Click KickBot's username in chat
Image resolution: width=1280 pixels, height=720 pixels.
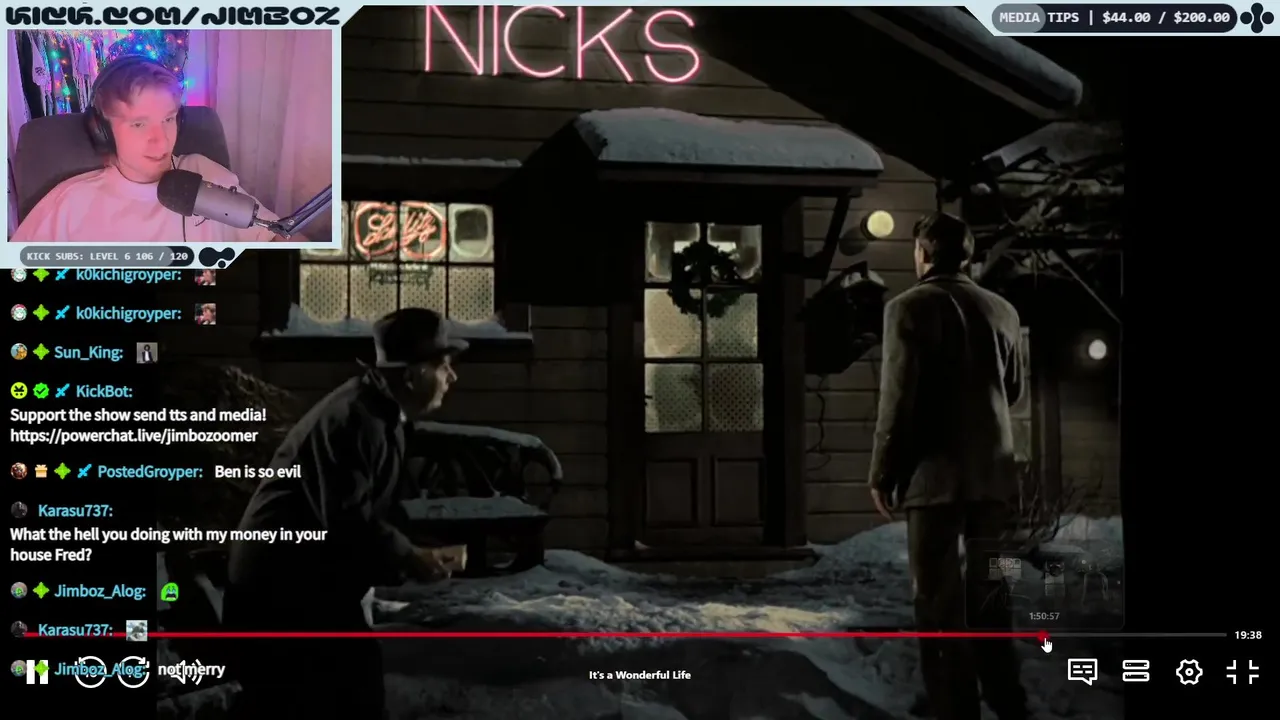point(104,391)
